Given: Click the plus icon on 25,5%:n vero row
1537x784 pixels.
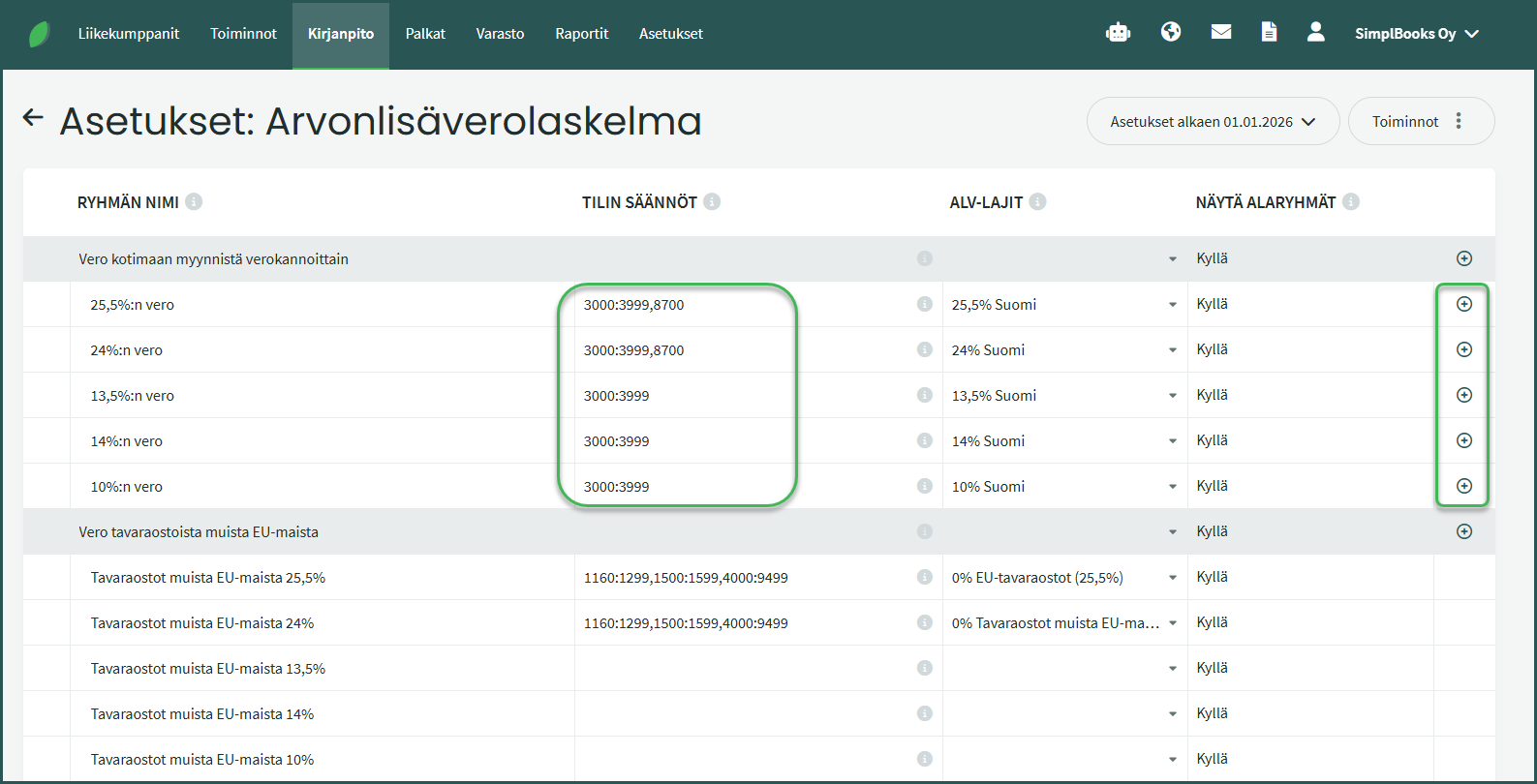Looking at the screenshot, I should tap(1463, 304).
